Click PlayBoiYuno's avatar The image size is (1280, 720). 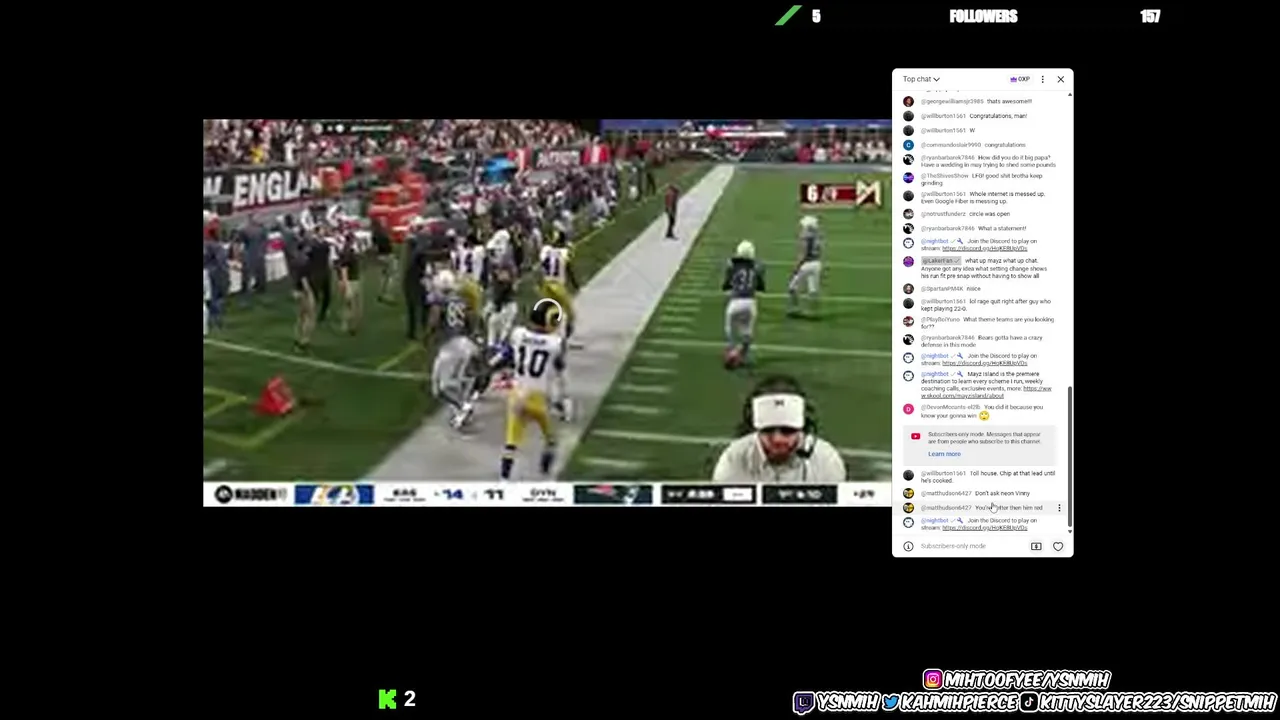(x=908, y=321)
